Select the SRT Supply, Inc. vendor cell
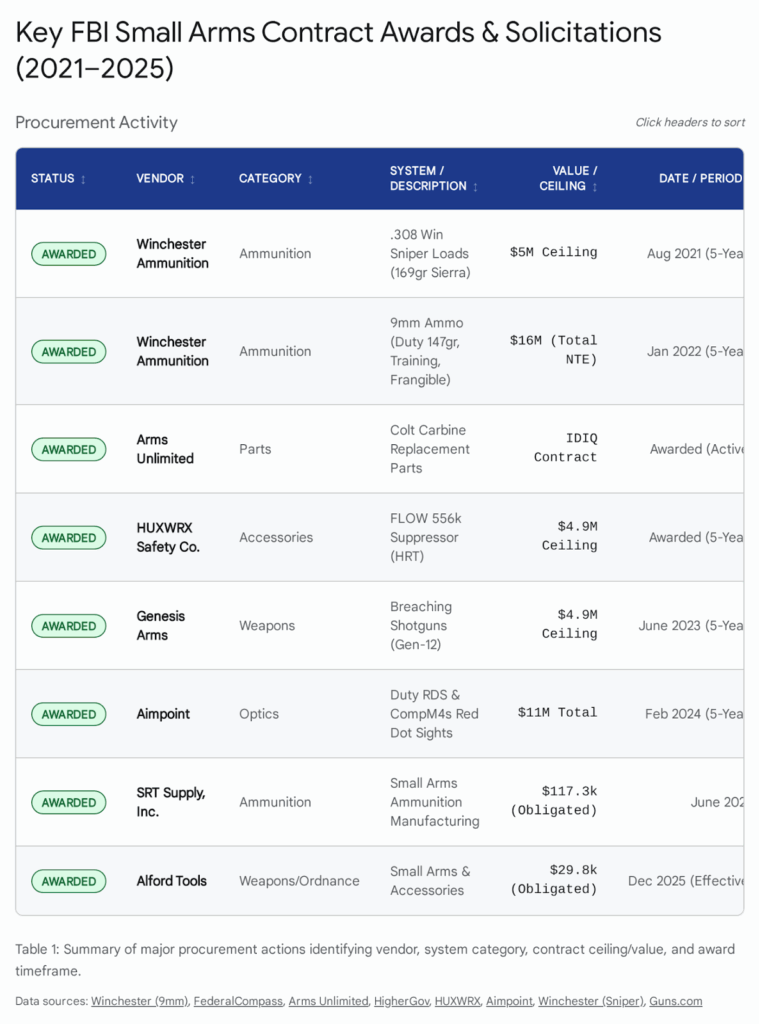The image size is (760, 1024). tap(171, 802)
